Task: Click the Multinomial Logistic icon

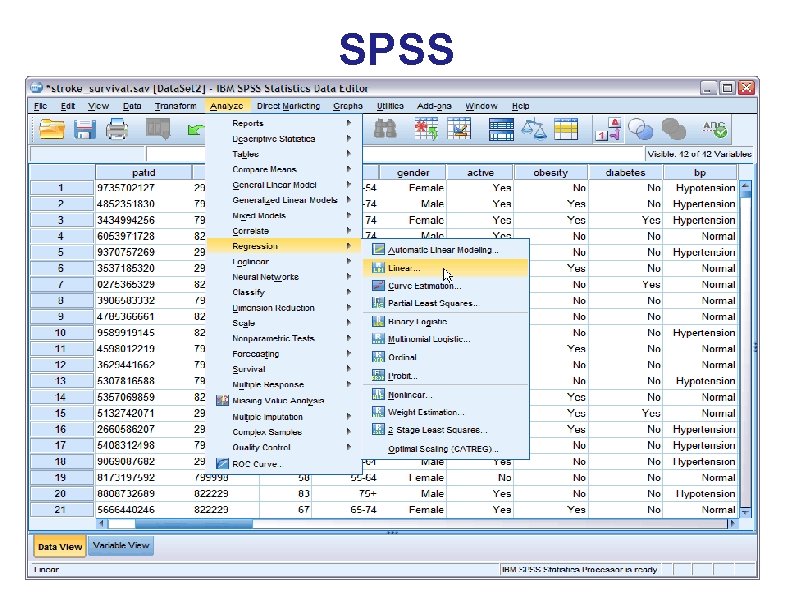Action: point(378,339)
